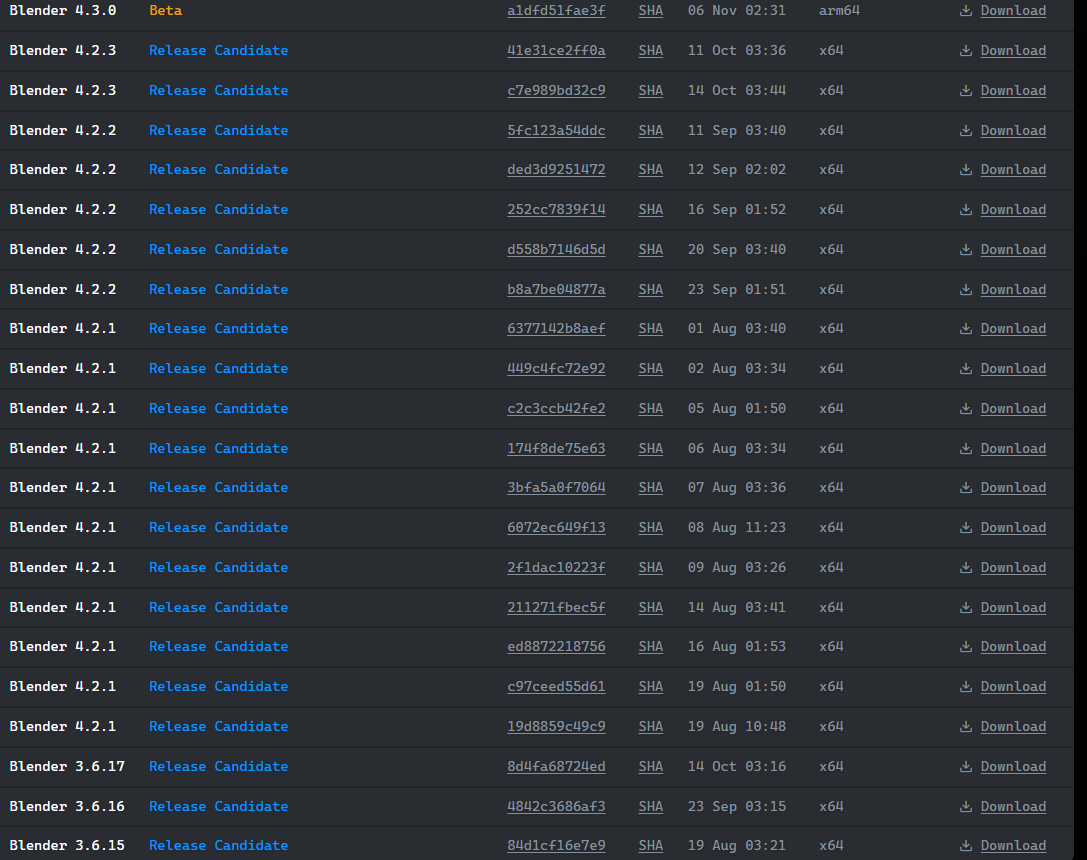The image size is (1087, 860).
Task: Click download icon for build 5fc123a54ddc
Action: [x=966, y=130]
